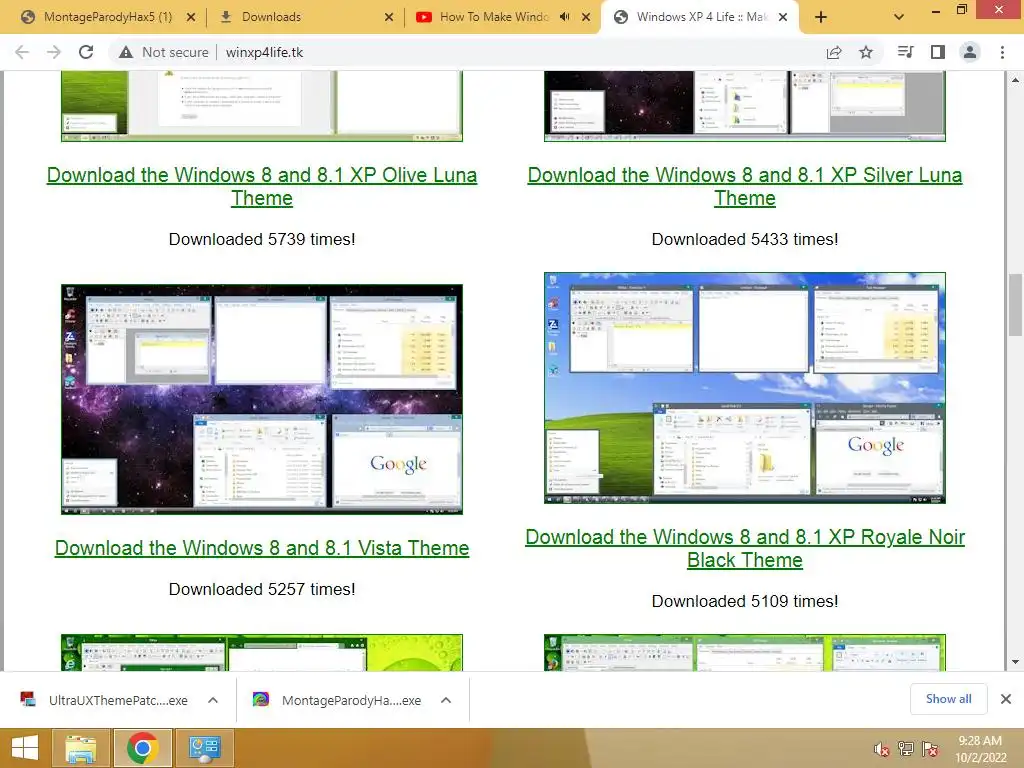Click the vertical scrollbar thumb
The width and height of the screenshot is (1024, 768).
[x=1015, y=304]
